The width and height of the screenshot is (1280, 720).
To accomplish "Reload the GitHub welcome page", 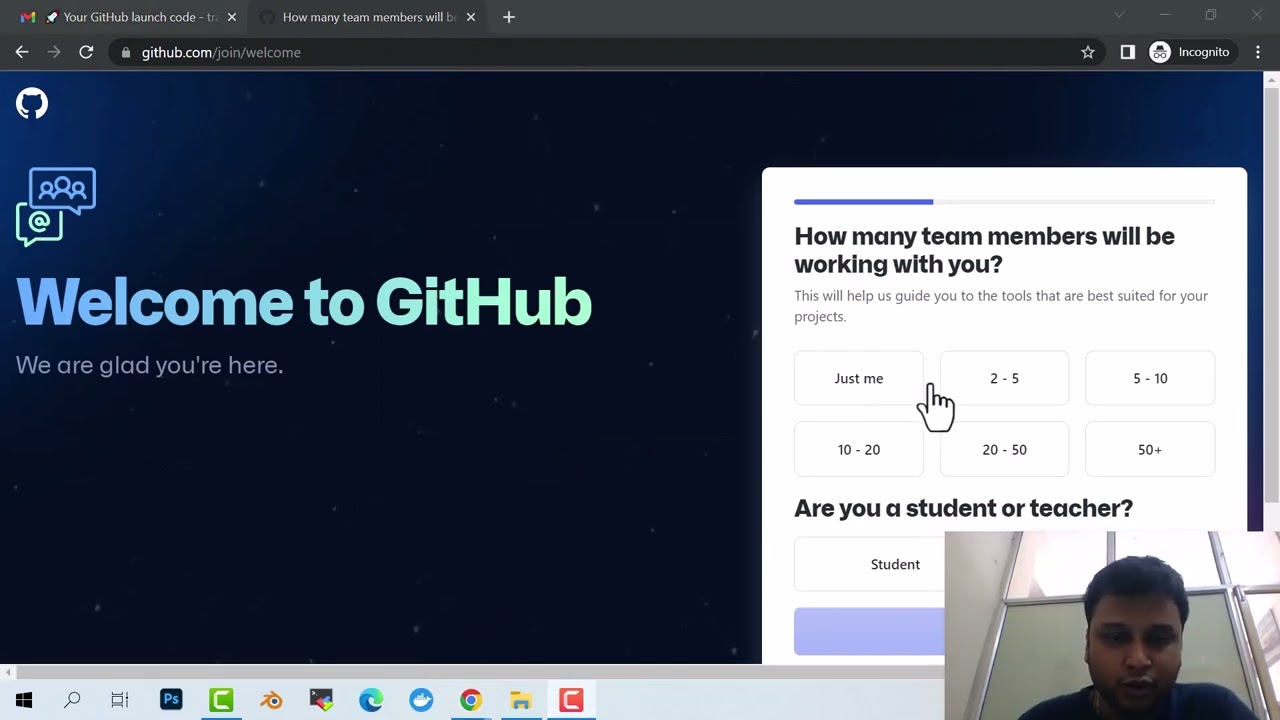I will tap(86, 52).
